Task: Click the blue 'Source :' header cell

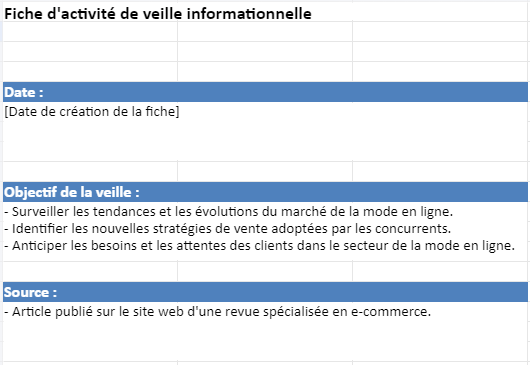Action: [265, 292]
